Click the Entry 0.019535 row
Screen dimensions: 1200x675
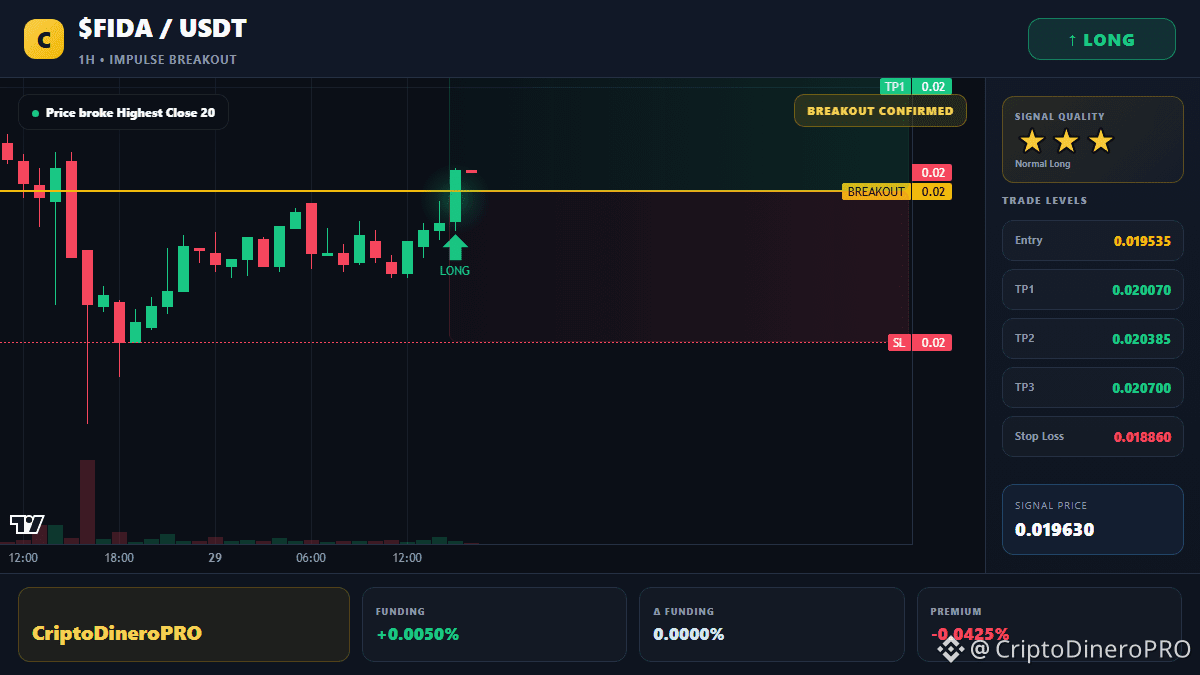pyautogui.click(x=1092, y=241)
